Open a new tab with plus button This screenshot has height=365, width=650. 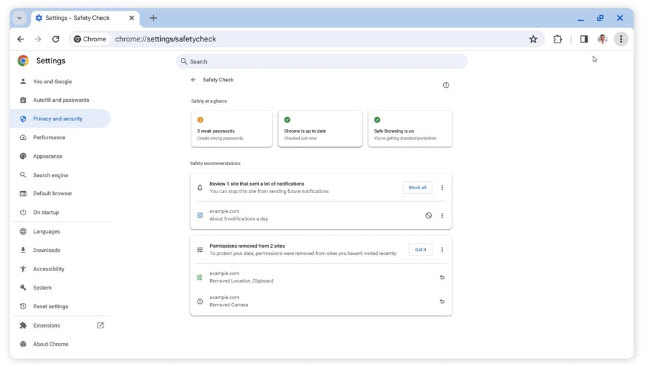click(153, 18)
